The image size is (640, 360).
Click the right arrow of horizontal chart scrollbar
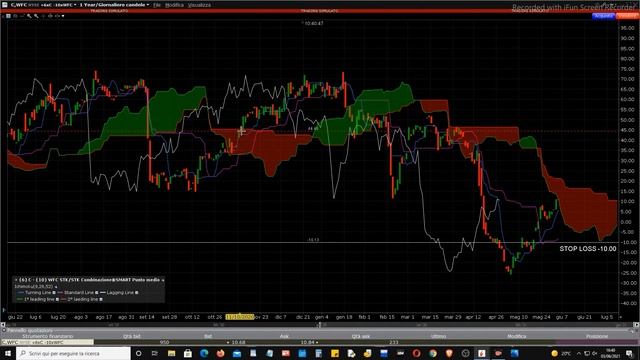tap(636, 325)
